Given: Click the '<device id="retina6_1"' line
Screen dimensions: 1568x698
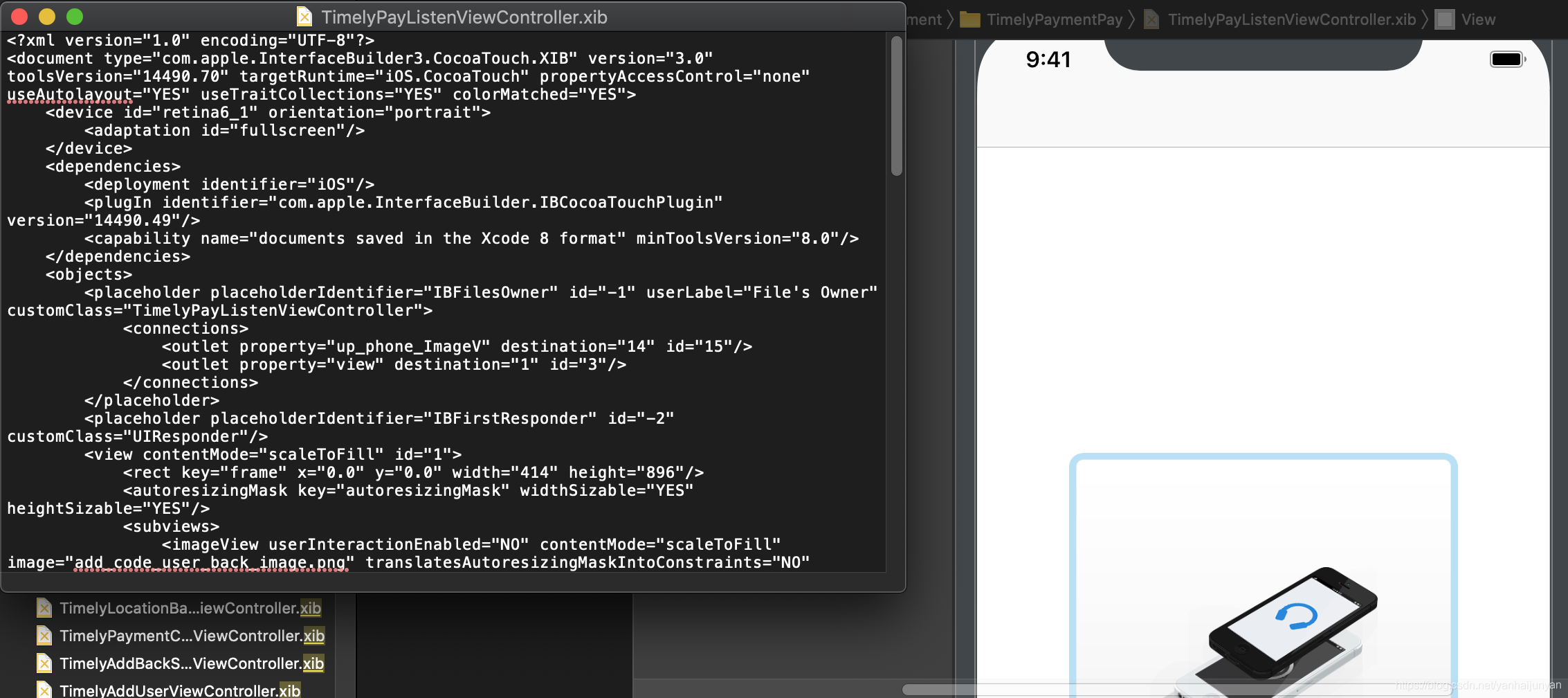Looking at the screenshot, I should 268,112.
